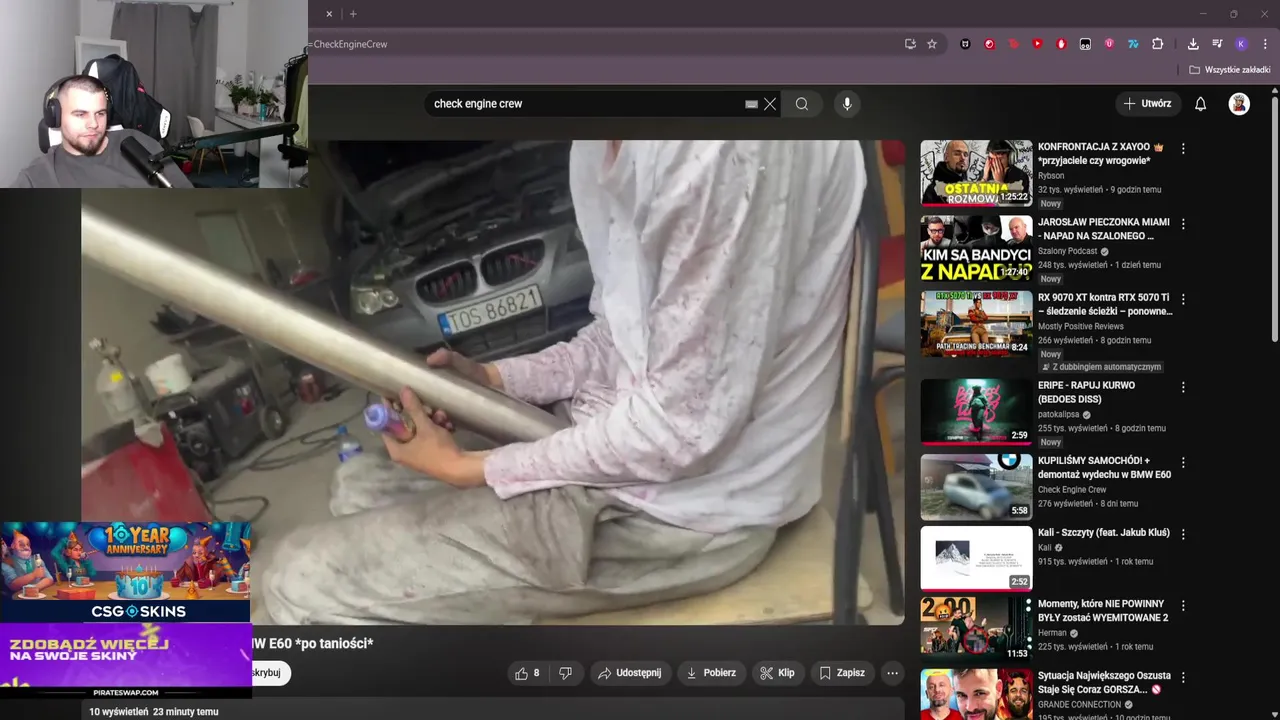The height and width of the screenshot is (720, 1280).
Task: Open more actions ellipsis under the video
Action: tap(892, 673)
